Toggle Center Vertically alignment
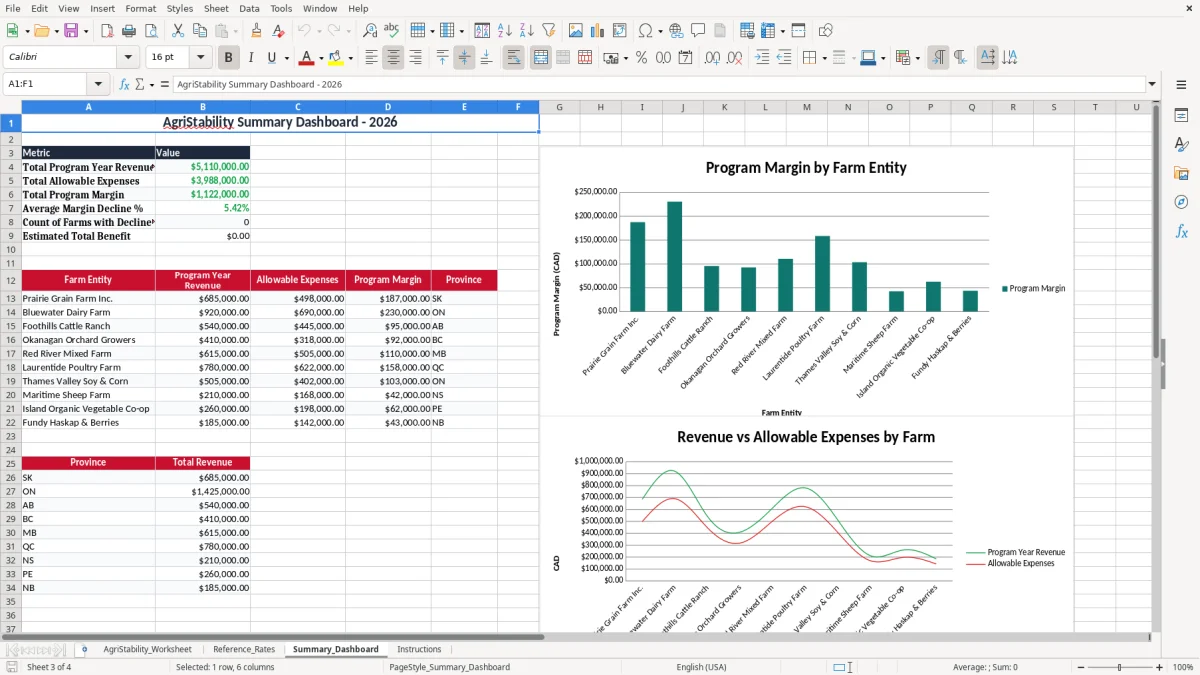This screenshot has width=1200, height=675. pyautogui.click(x=464, y=58)
